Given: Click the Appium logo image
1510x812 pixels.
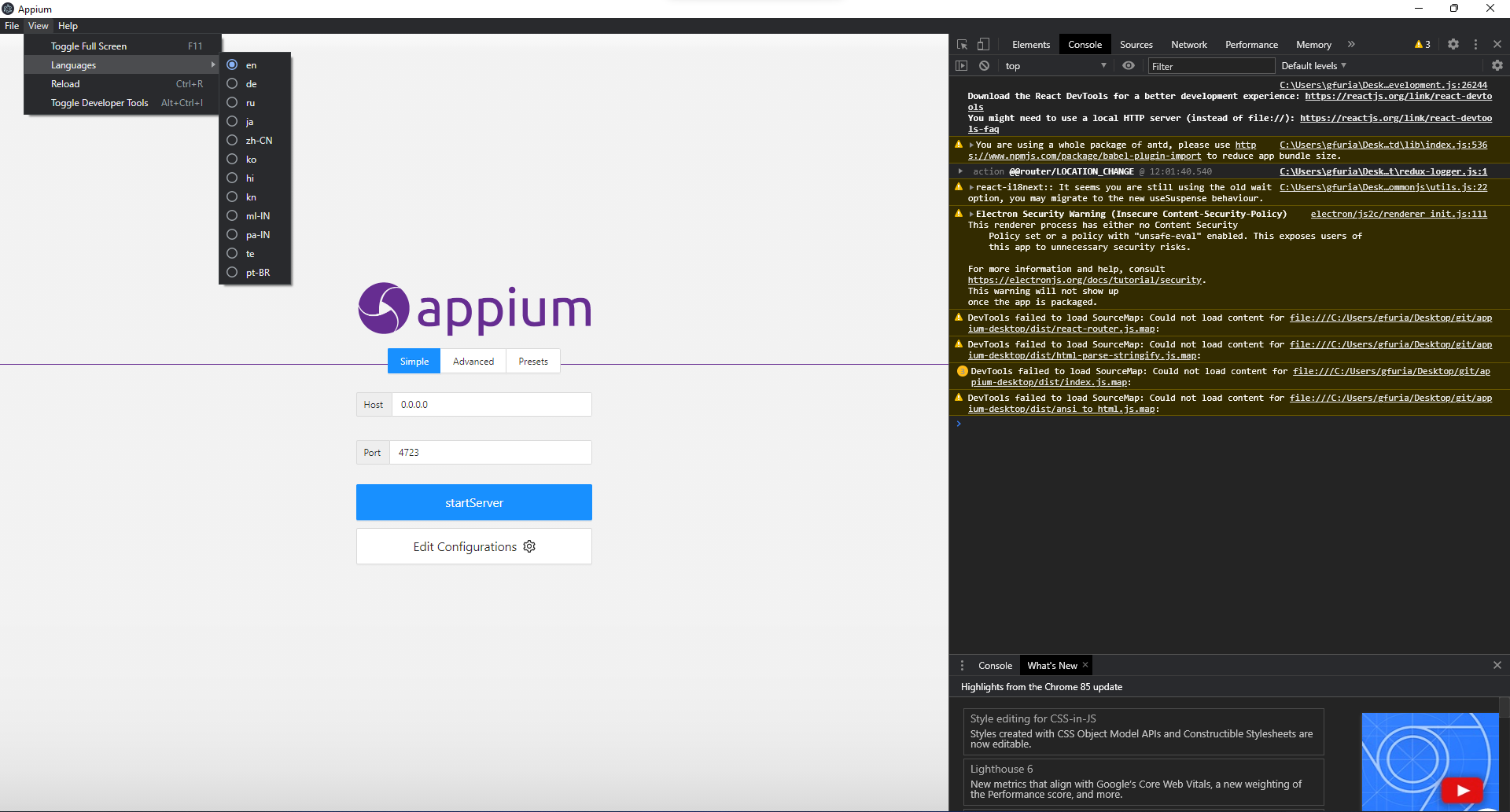Looking at the screenshot, I should (x=474, y=309).
